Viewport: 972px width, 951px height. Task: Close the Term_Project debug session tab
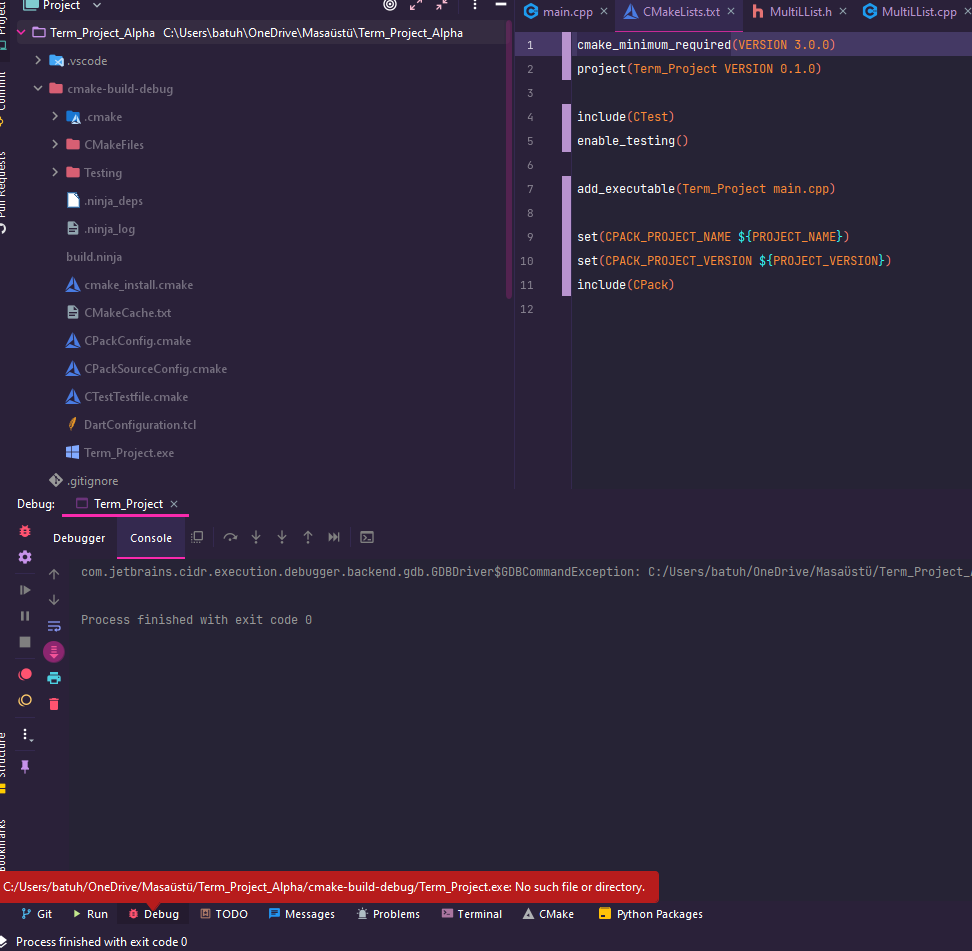174,504
